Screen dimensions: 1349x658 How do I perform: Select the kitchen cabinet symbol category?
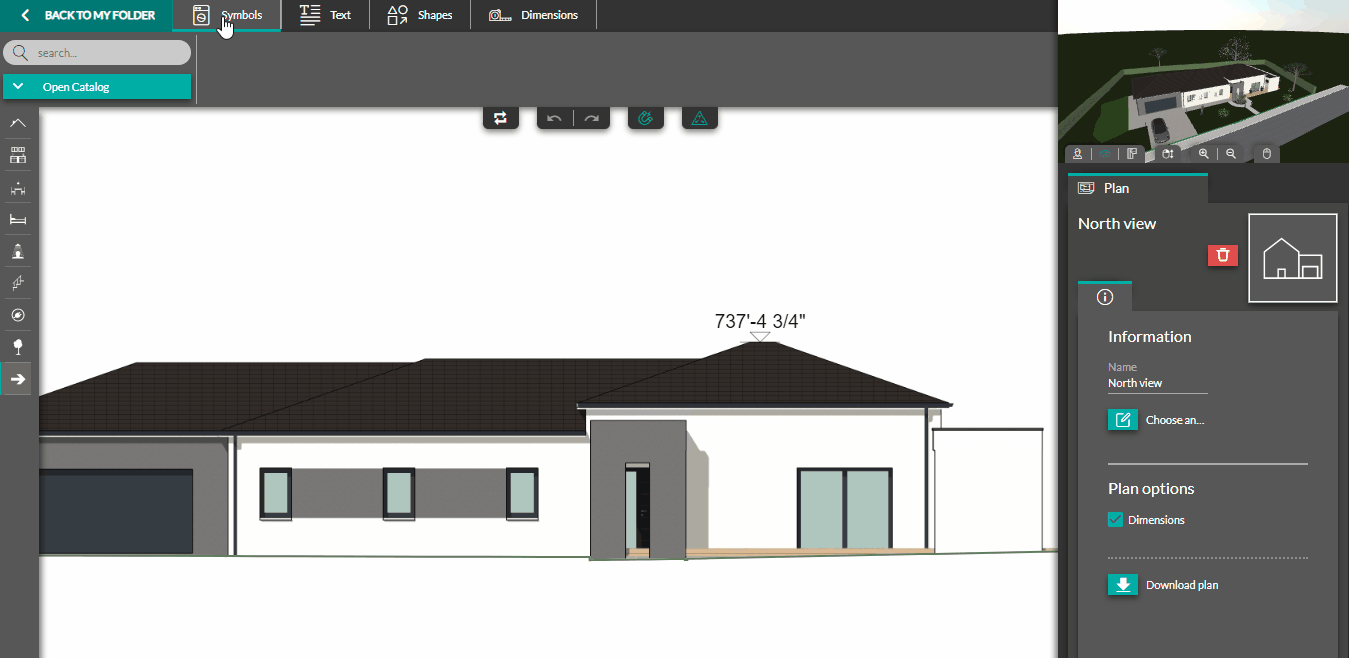17,155
